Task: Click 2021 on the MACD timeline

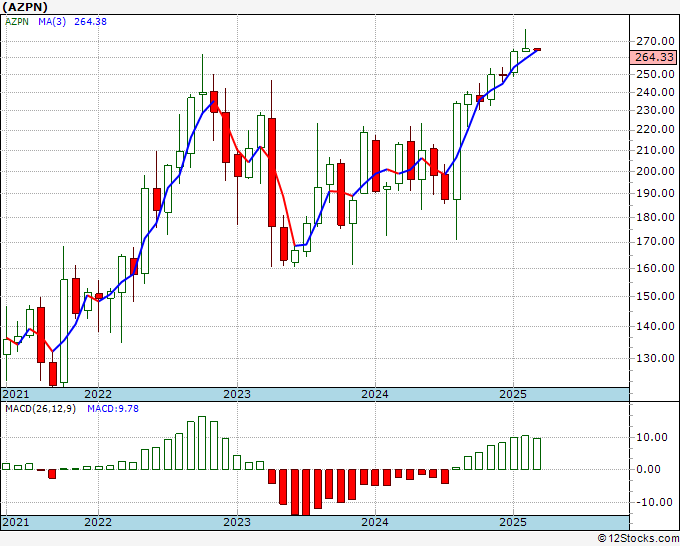Action: pyautogui.click(x=16, y=522)
